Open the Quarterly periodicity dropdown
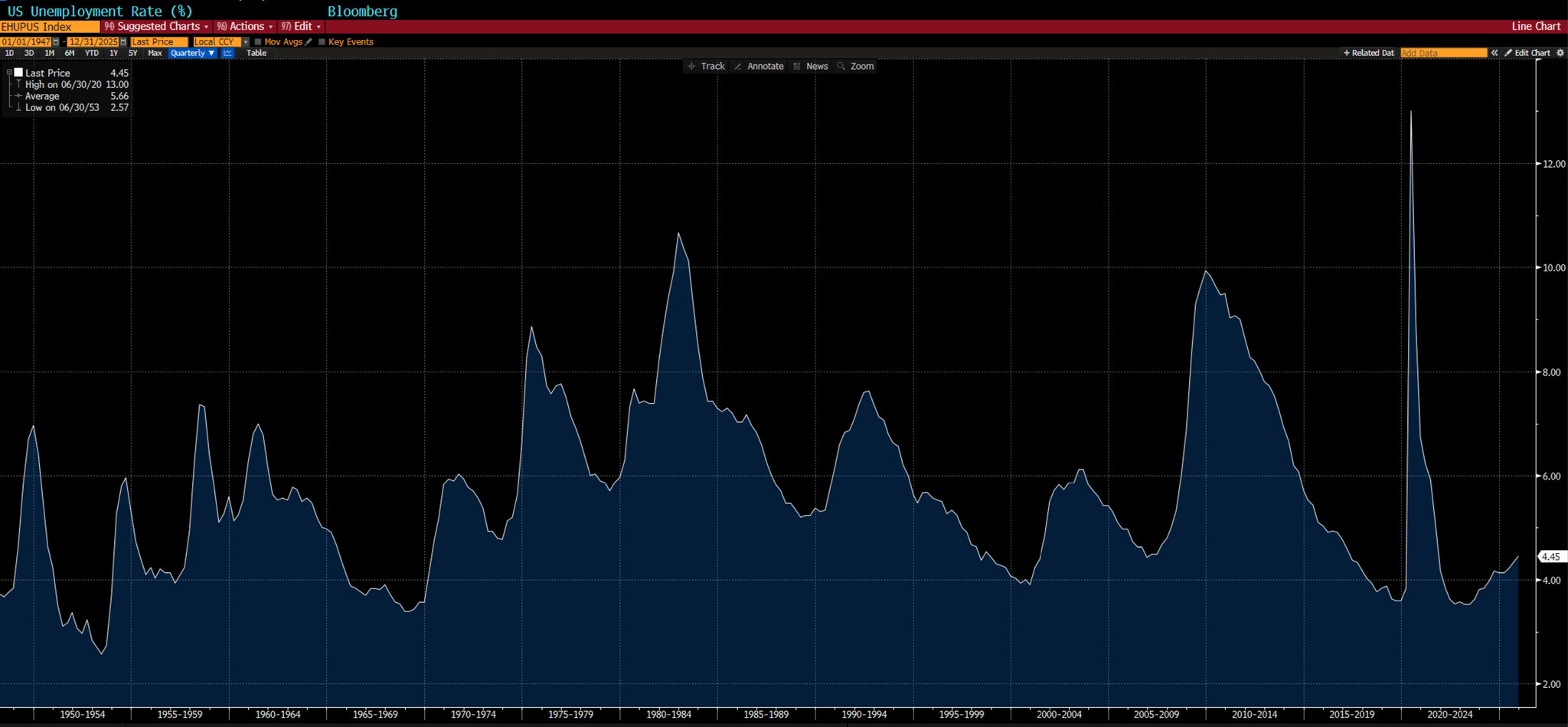Screen dimensions: 1568x727 (x=192, y=53)
